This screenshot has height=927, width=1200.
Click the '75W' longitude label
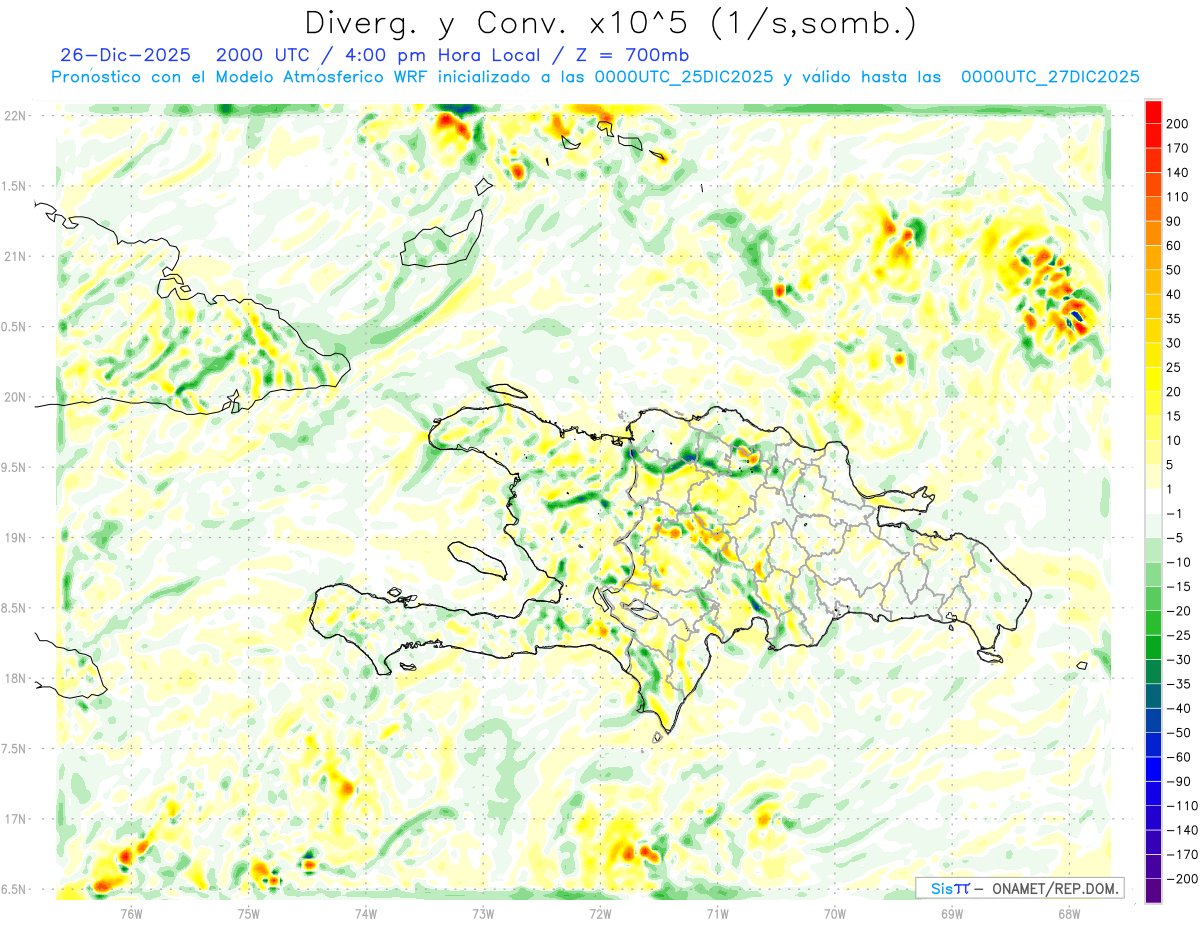(248, 913)
